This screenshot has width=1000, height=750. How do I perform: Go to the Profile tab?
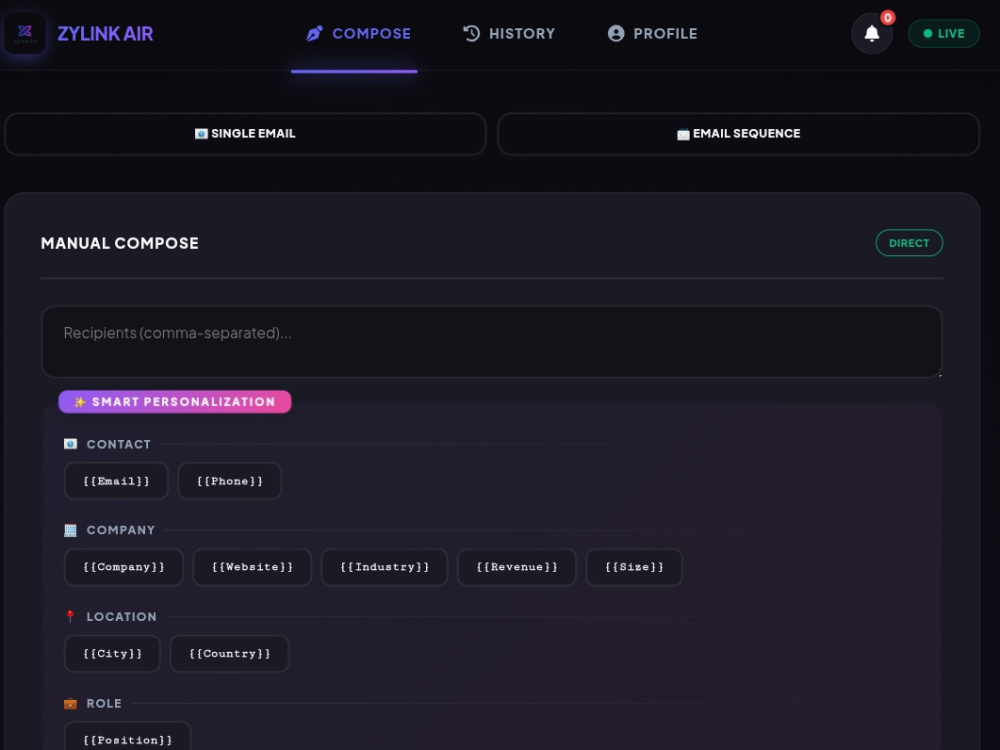[x=652, y=34]
